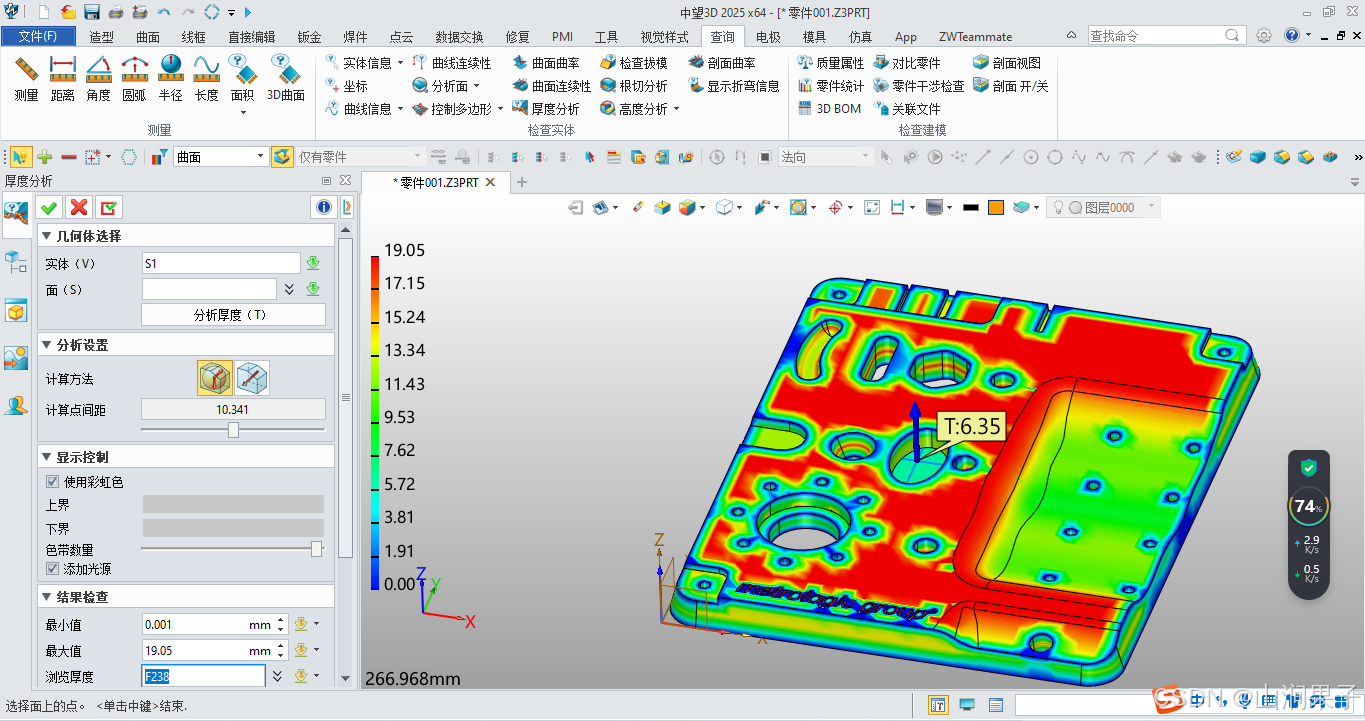Open 剖面曲率 section curvature

[x=722, y=63]
